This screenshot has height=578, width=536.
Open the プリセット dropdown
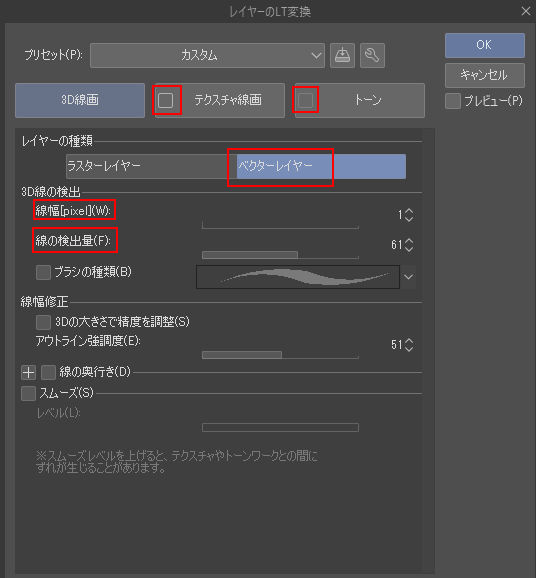pos(208,55)
